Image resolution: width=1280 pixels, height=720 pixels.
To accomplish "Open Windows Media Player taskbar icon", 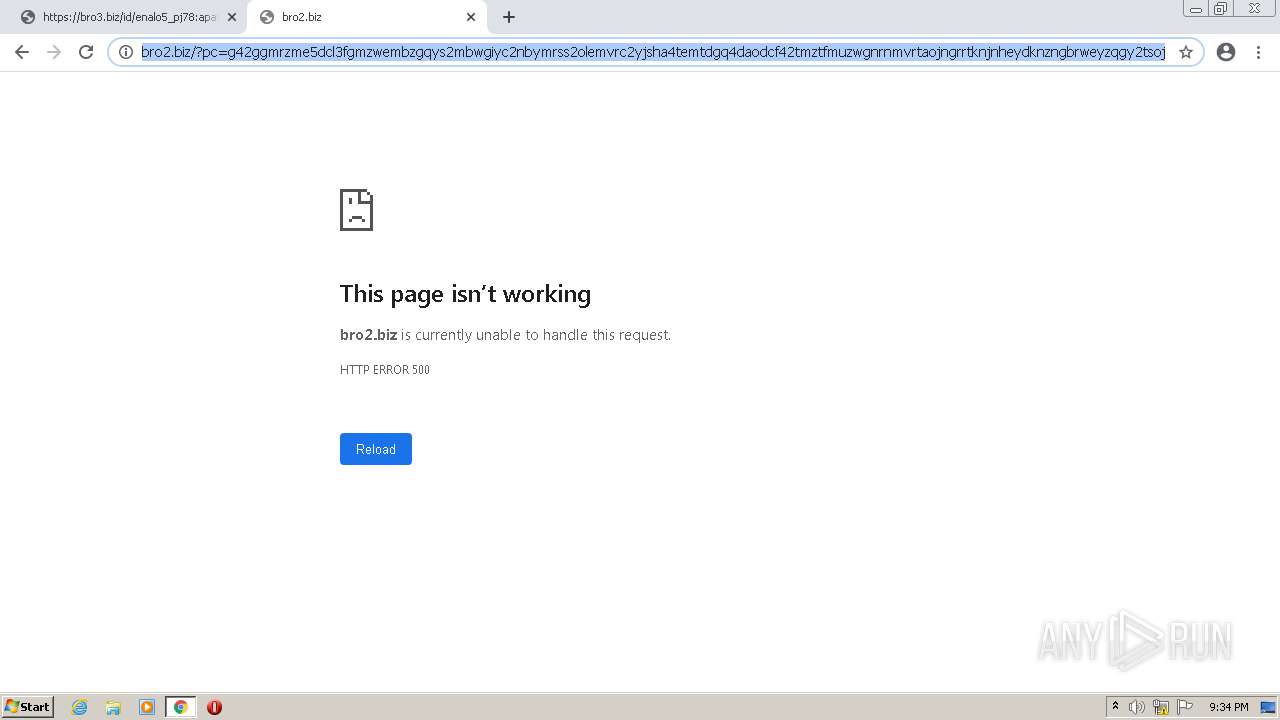I will pyautogui.click(x=147, y=707).
